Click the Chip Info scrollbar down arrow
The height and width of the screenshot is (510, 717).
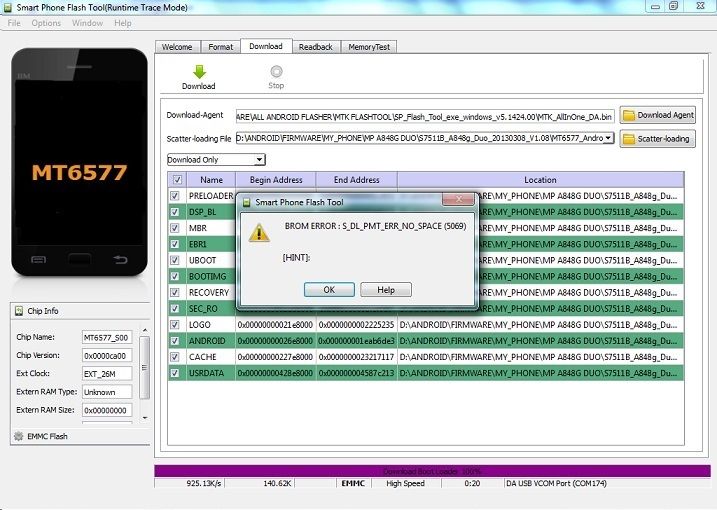point(144,418)
